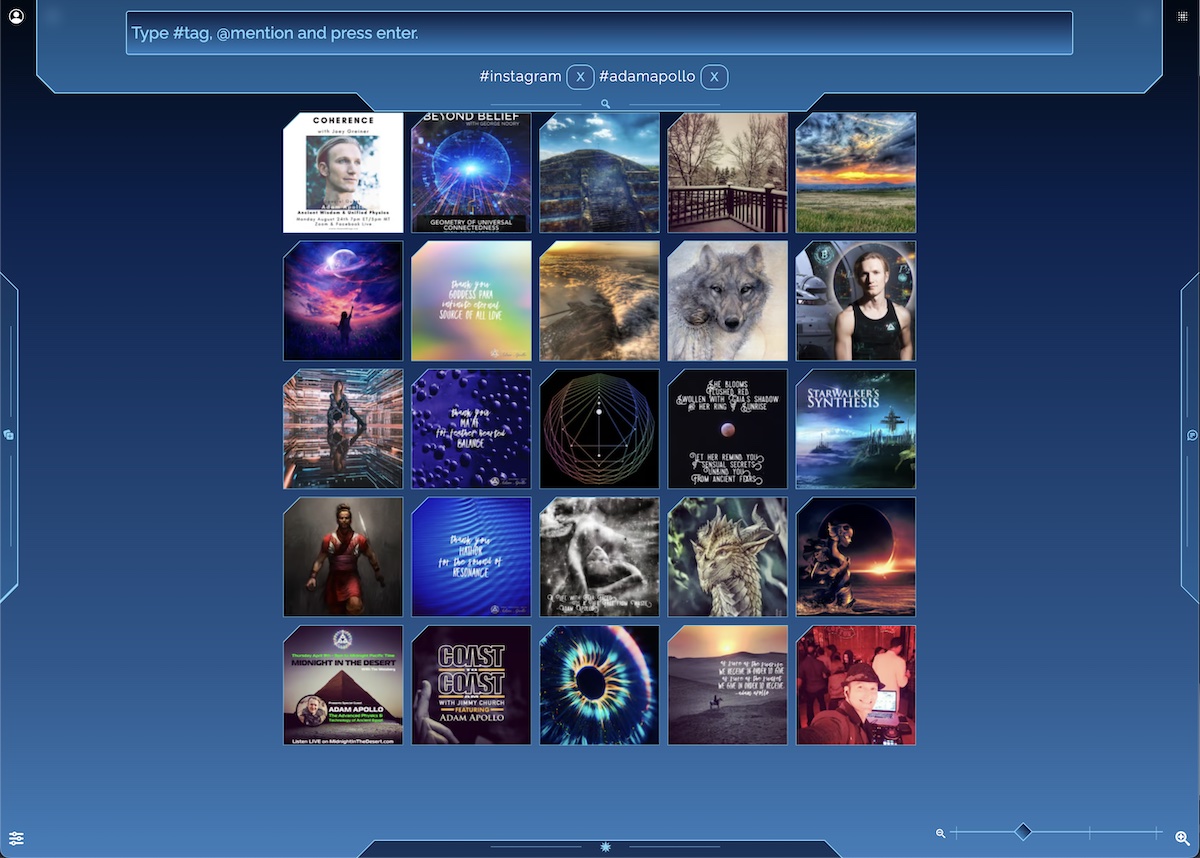Image resolution: width=1200 pixels, height=858 pixels.
Task: Click the zoom slider diamond handle
Action: (x=1023, y=832)
